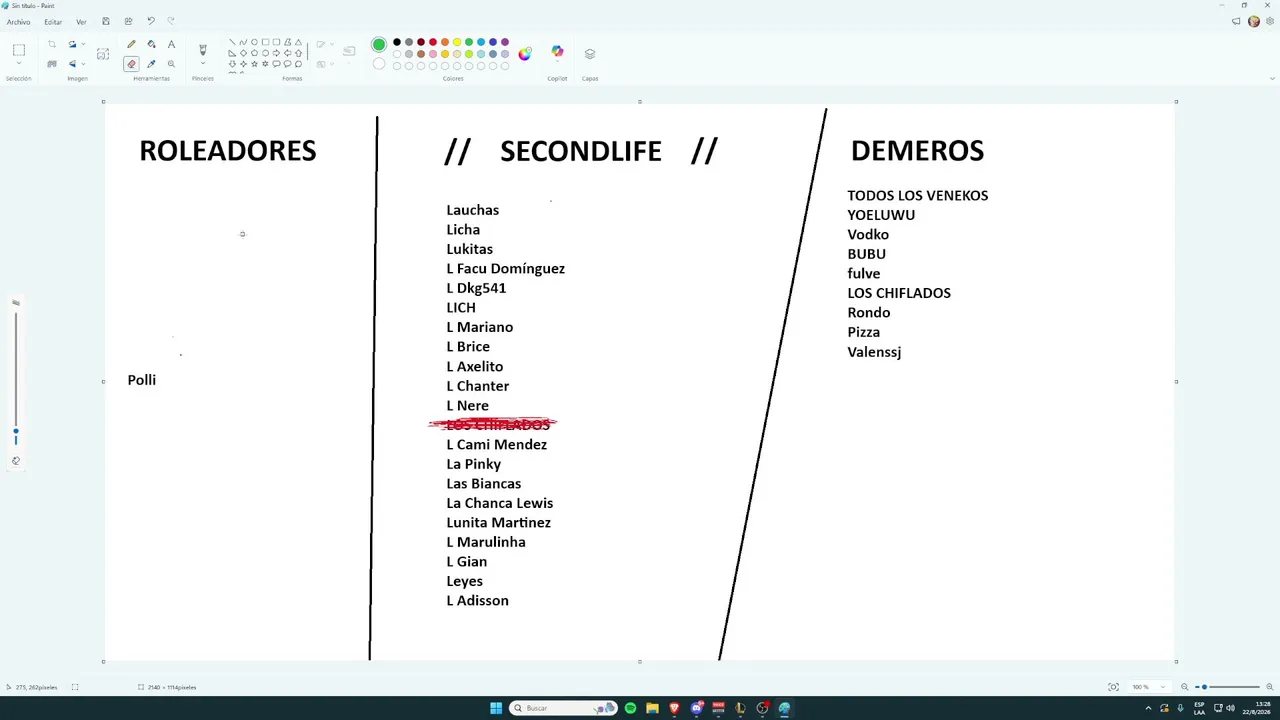This screenshot has width=1280, height=720.
Task: Click the 'Lunita Martinez' text on canvas
Action: 498,523
